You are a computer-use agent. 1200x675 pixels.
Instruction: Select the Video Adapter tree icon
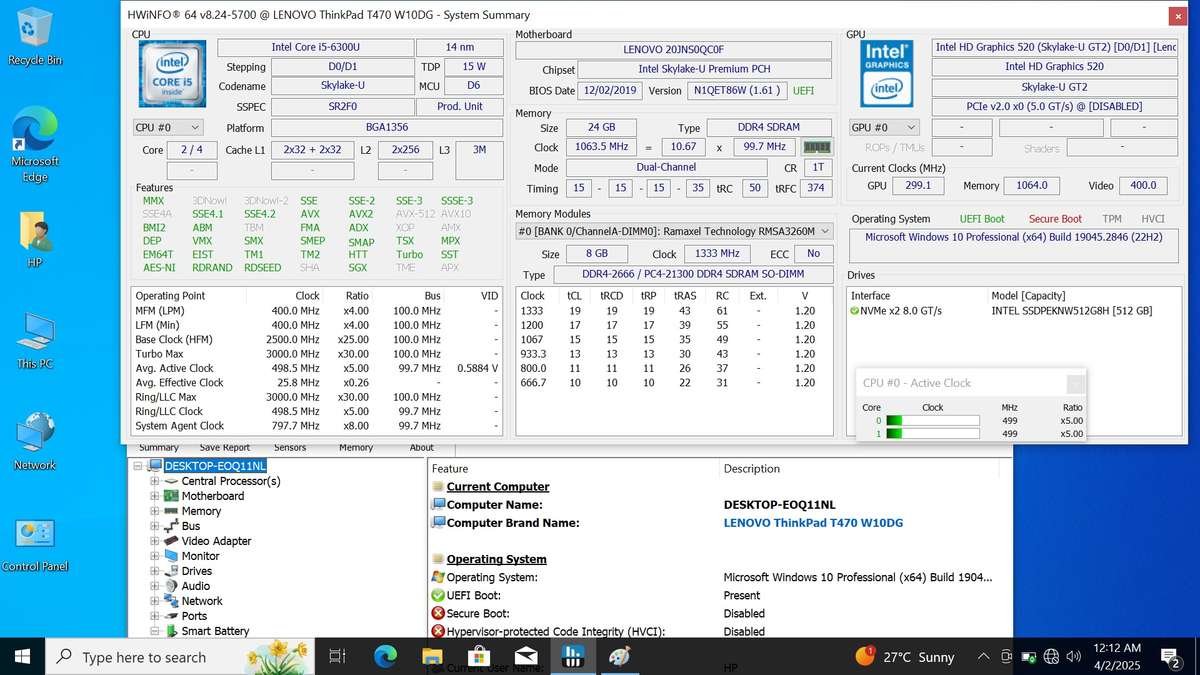pos(171,541)
